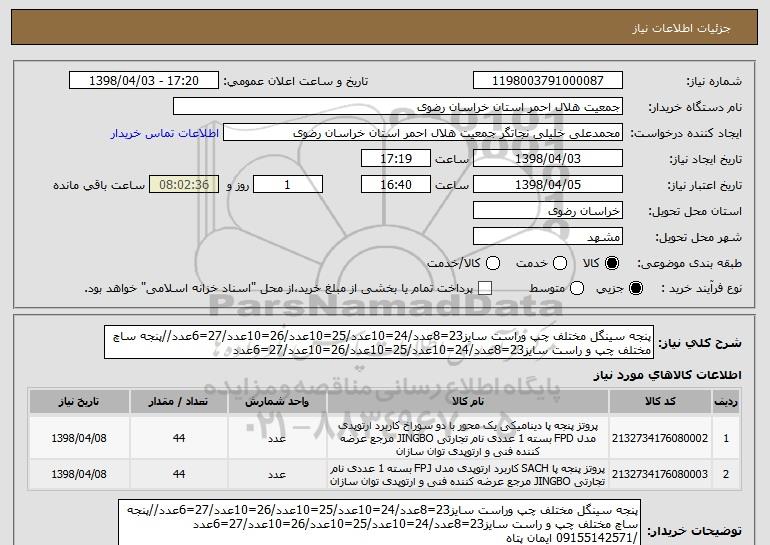Click the تاریخ نیاز column header

point(79,402)
